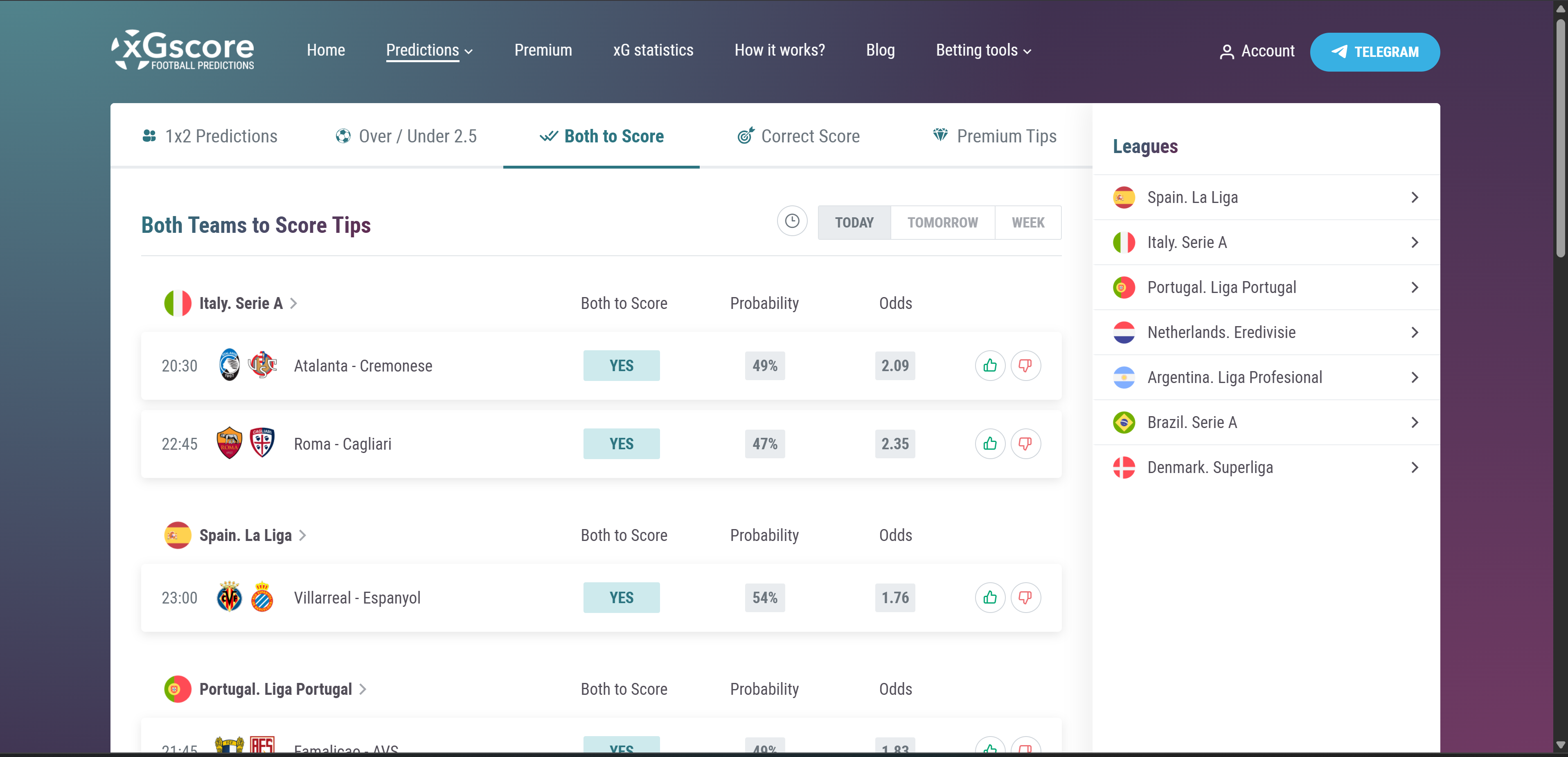The width and height of the screenshot is (1568, 757).
Task: Click the thumbs up for Atalanta - Cremonese
Action: 990,365
